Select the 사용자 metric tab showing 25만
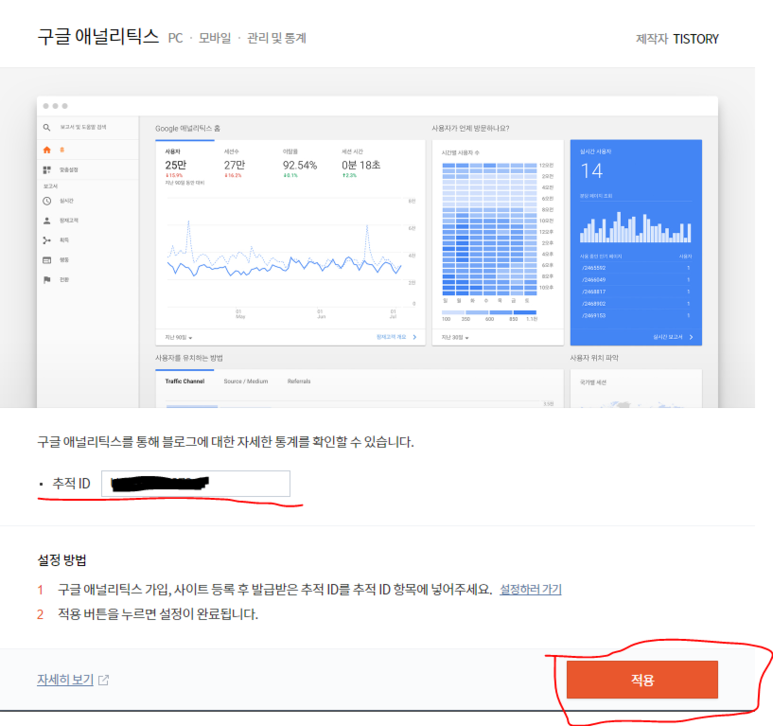Image resolution: width=773 pixels, height=726 pixels. [x=185, y=167]
